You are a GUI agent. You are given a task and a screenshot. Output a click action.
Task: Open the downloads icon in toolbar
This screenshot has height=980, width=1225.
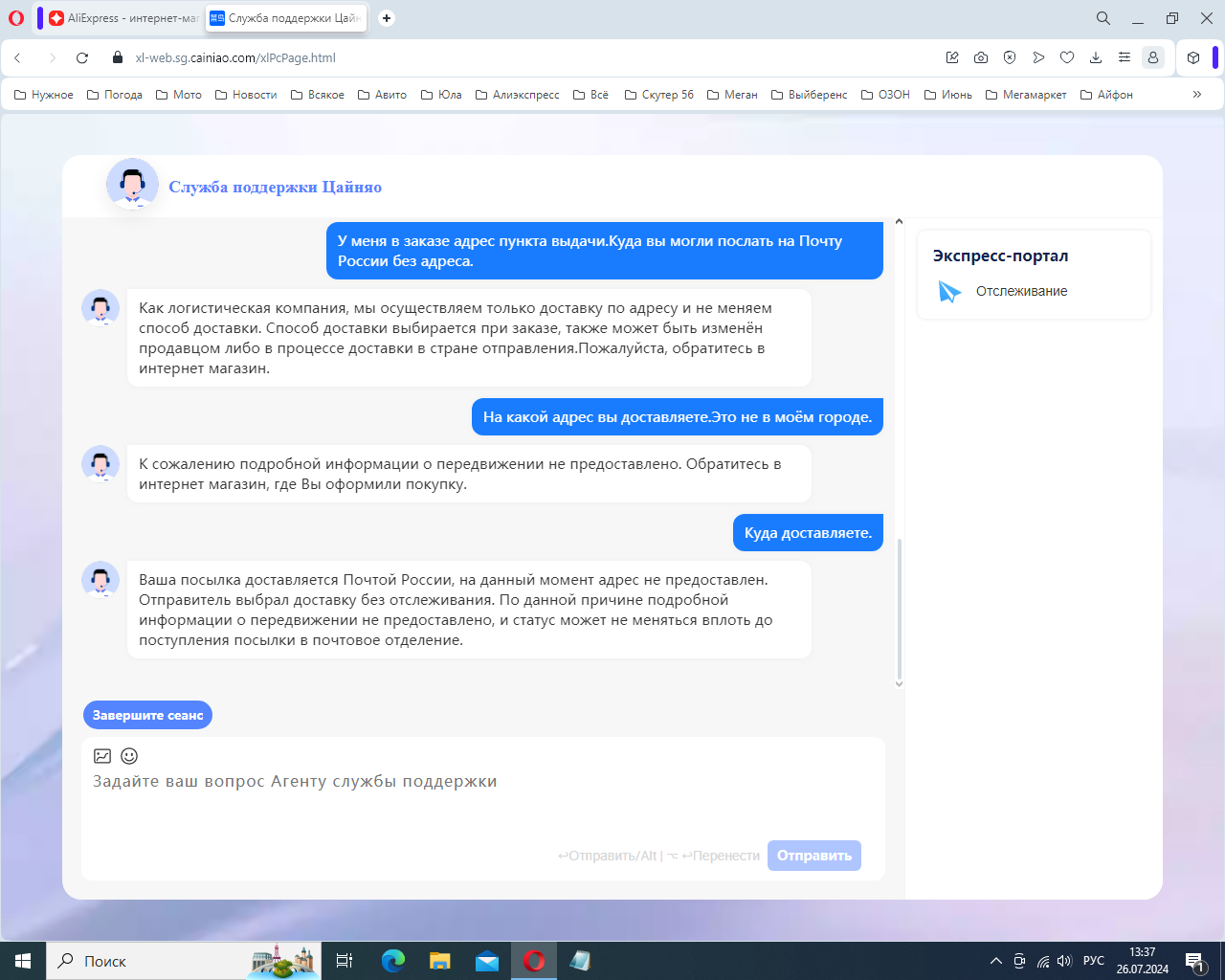pos(1096,58)
